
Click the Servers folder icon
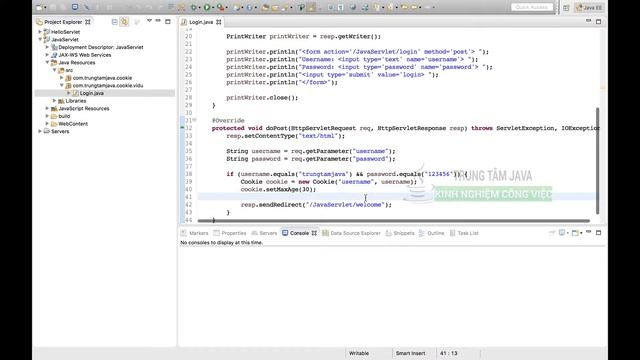point(47,131)
